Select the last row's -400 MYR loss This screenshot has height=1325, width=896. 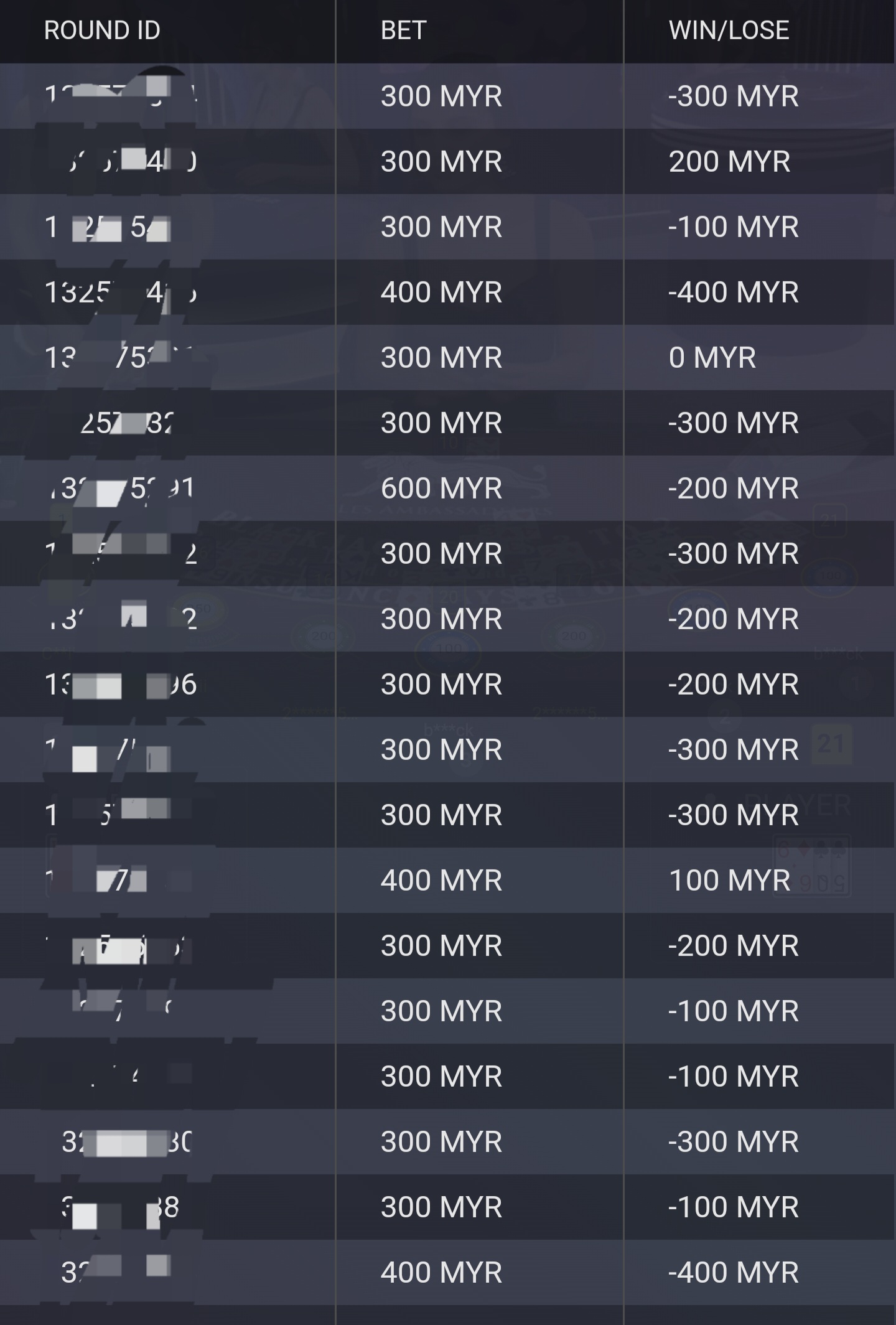coord(733,1272)
